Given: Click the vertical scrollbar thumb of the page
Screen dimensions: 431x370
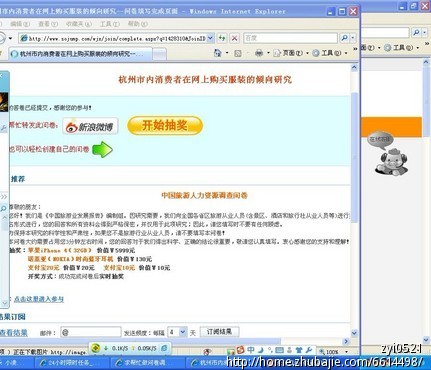Looking at the screenshot, I should pyautogui.click(x=354, y=157).
